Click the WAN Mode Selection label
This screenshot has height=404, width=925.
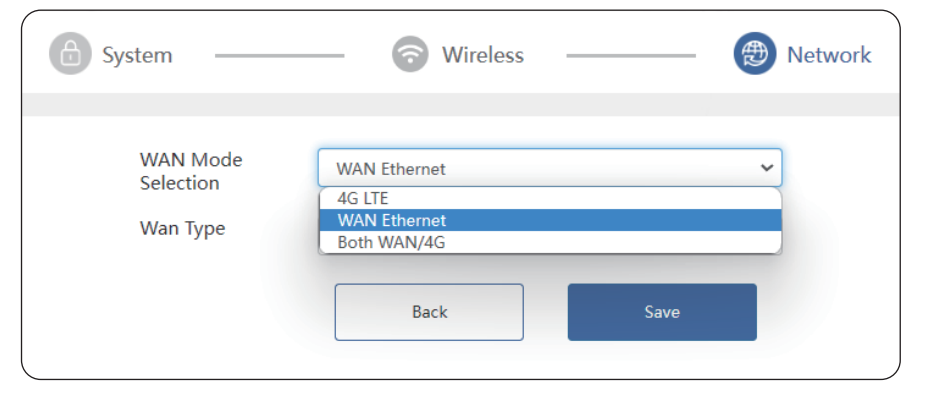tap(191, 171)
